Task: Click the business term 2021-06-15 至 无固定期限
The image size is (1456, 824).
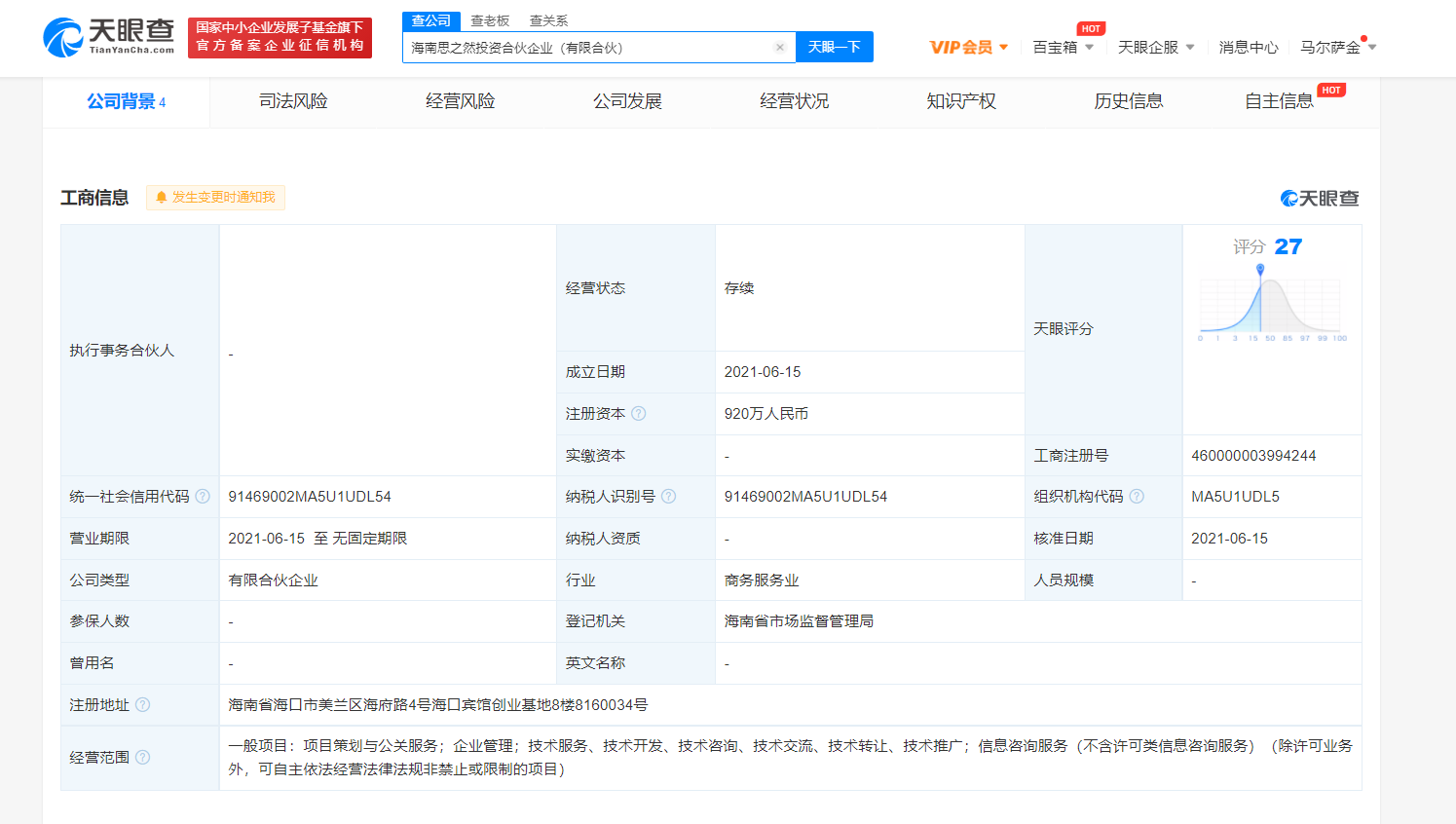Action: tap(317, 539)
